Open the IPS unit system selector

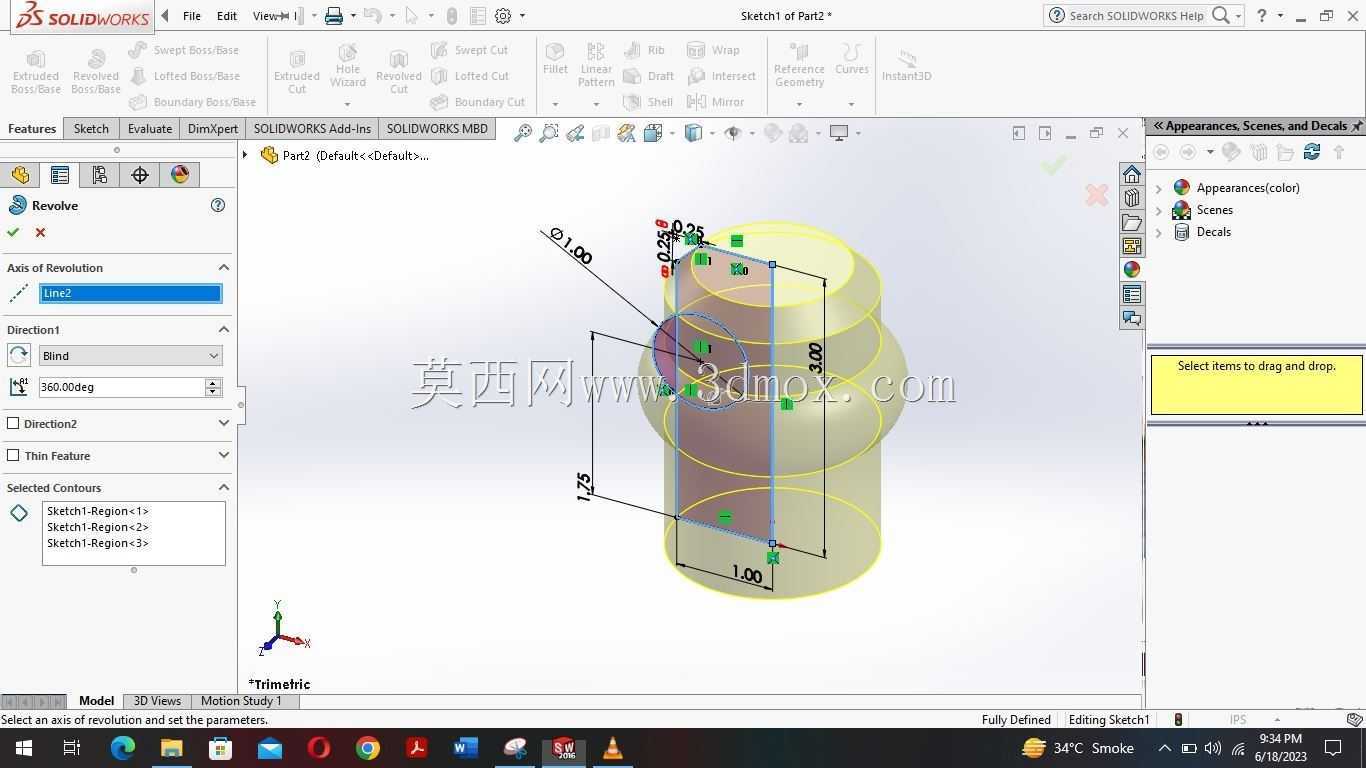coord(1254,719)
